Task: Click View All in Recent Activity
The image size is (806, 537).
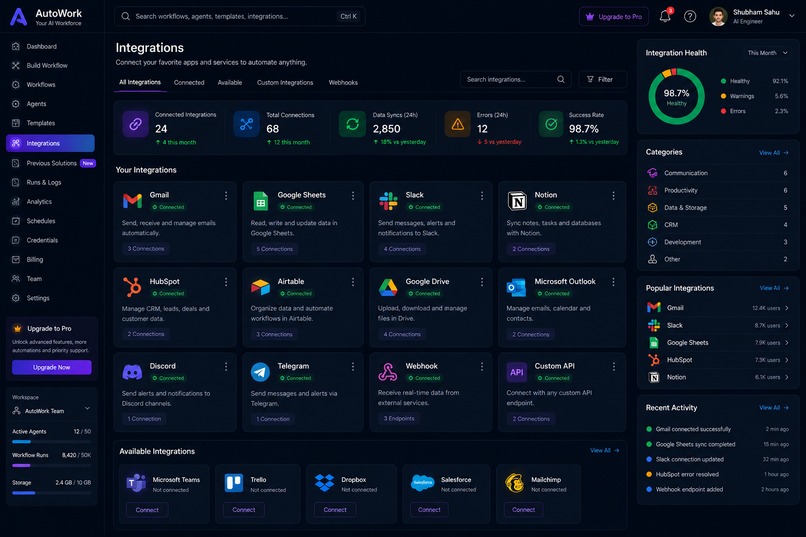Action: [774, 408]
